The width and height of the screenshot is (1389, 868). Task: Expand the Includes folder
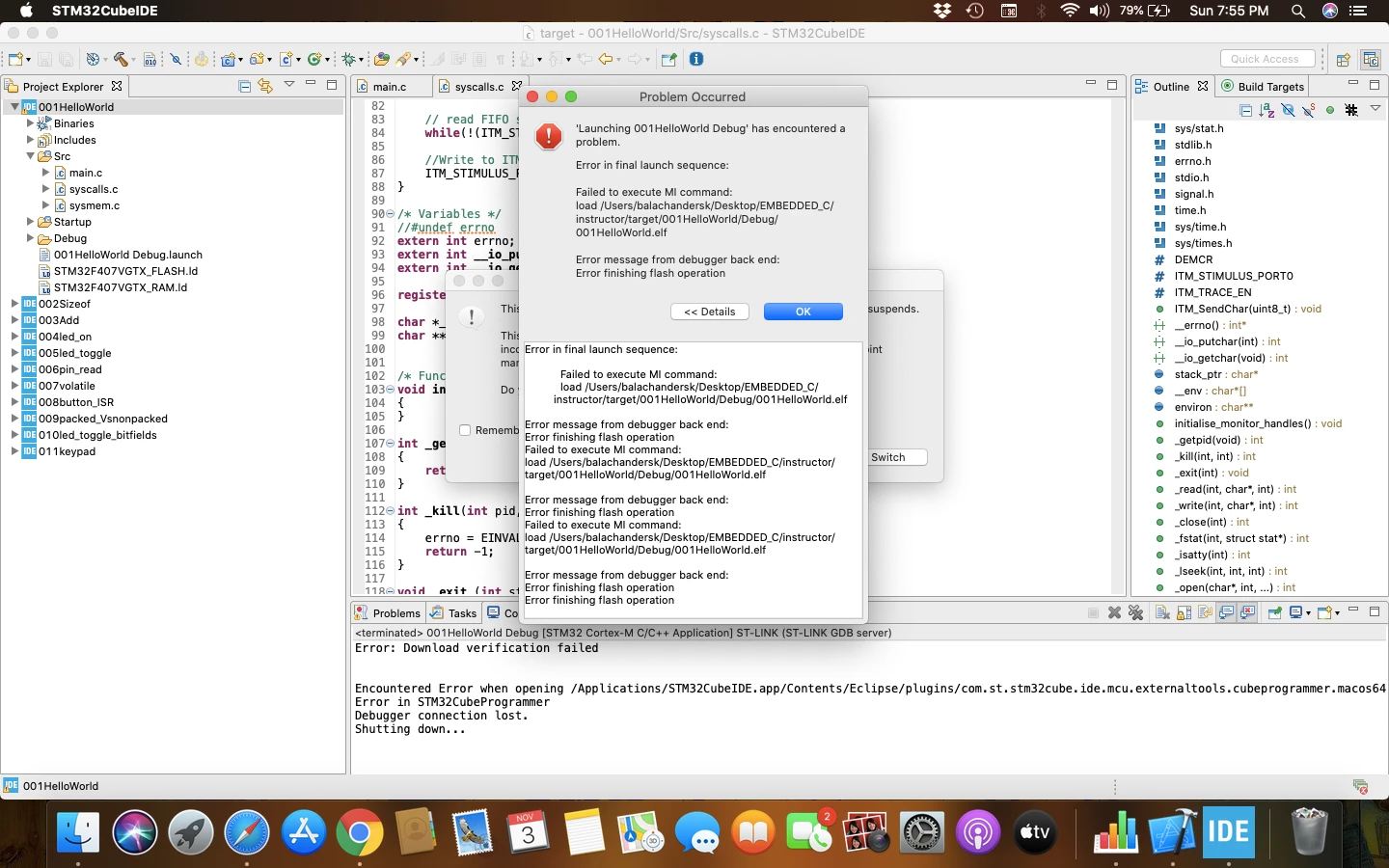pyautogui.click(x=30, y=140)
